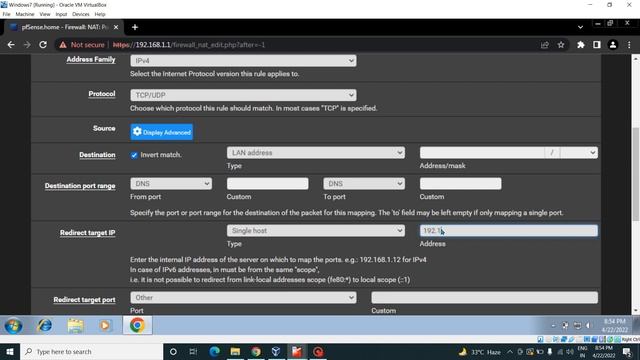This screenshot has height=360, width=640.
Task: Click the Protocol label link
Action: tap(102, 94)
